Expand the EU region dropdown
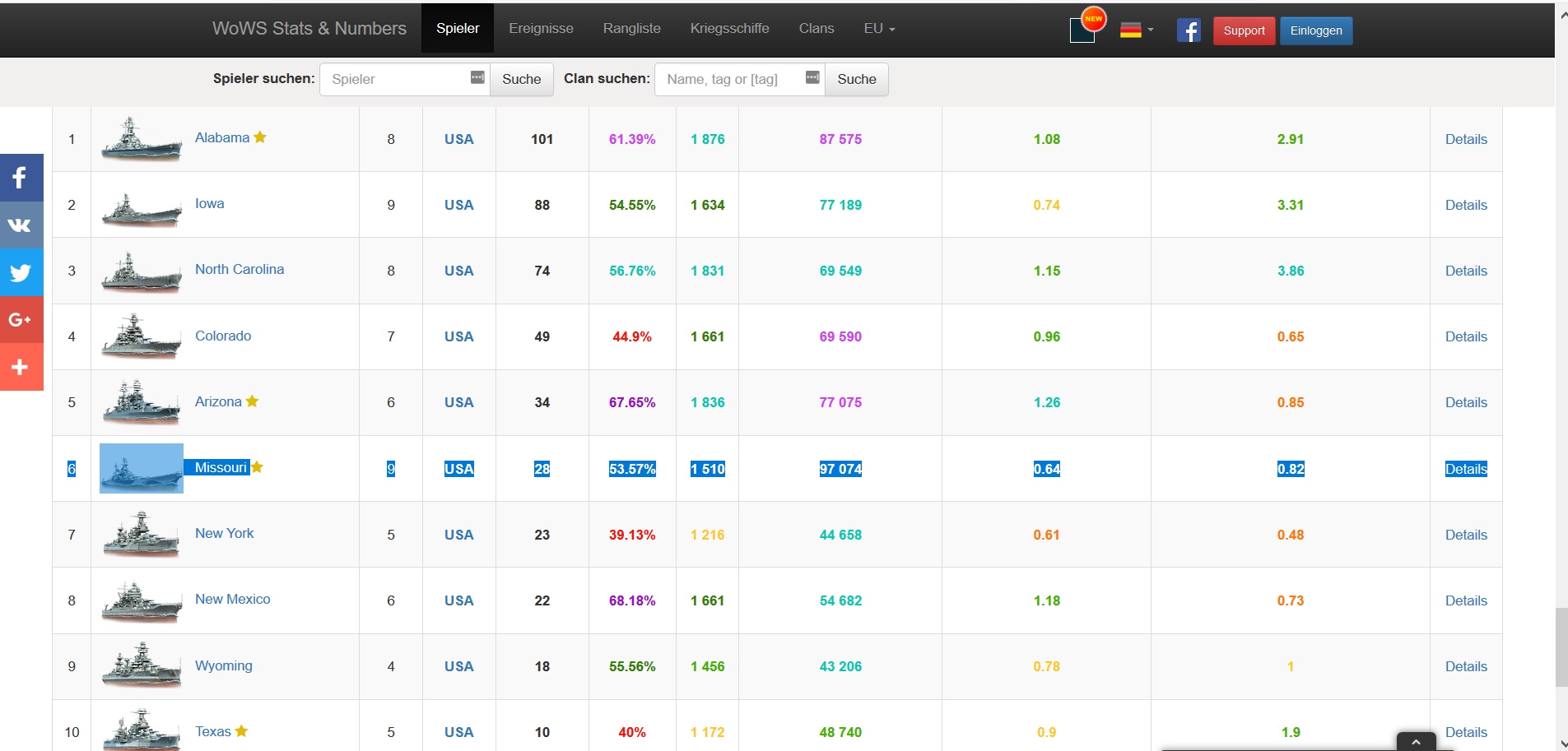 click(879, 28)
